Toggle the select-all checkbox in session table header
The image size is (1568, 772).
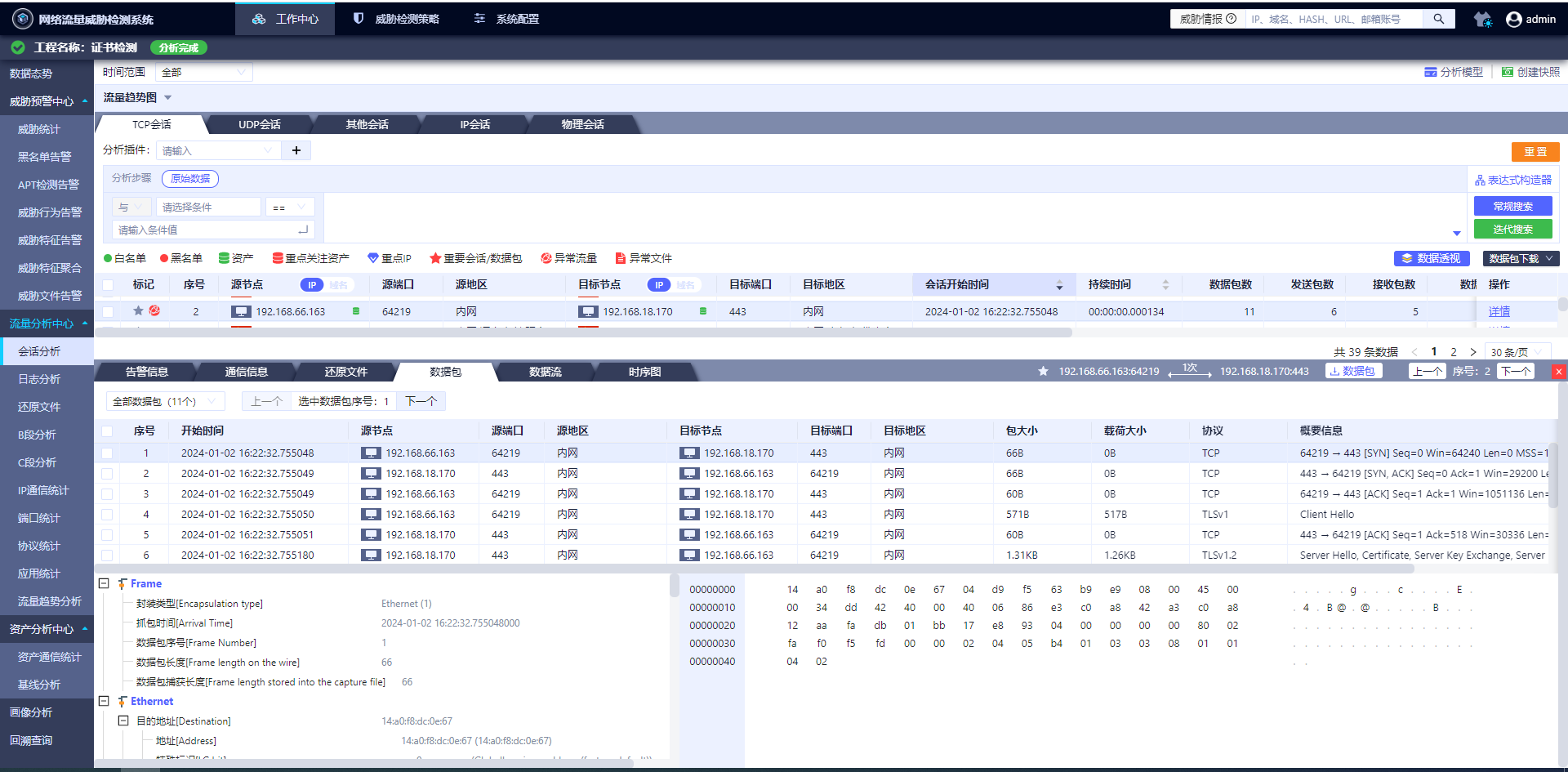coord(108,285)
